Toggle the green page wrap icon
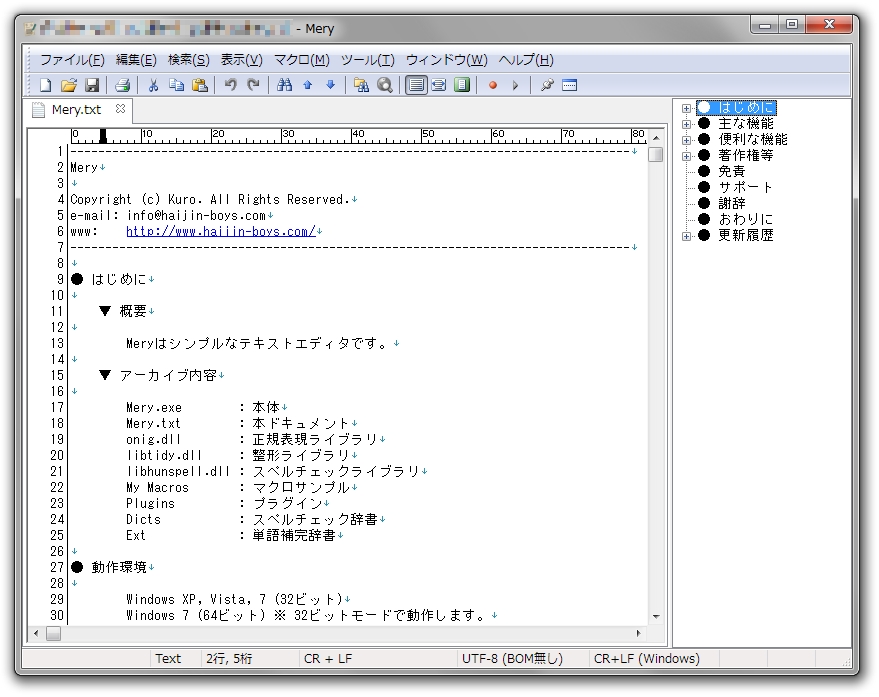Image resolution: width=879 pixels, height=697 pixels. coord(462,85)
